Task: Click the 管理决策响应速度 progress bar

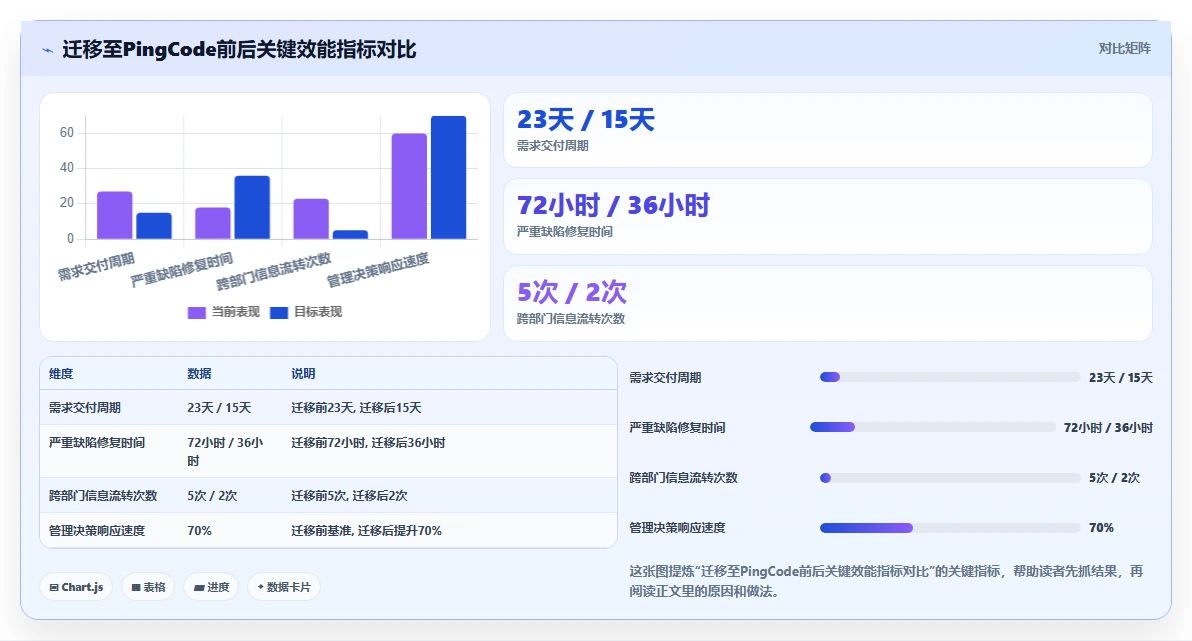Action: click(949, 528)
